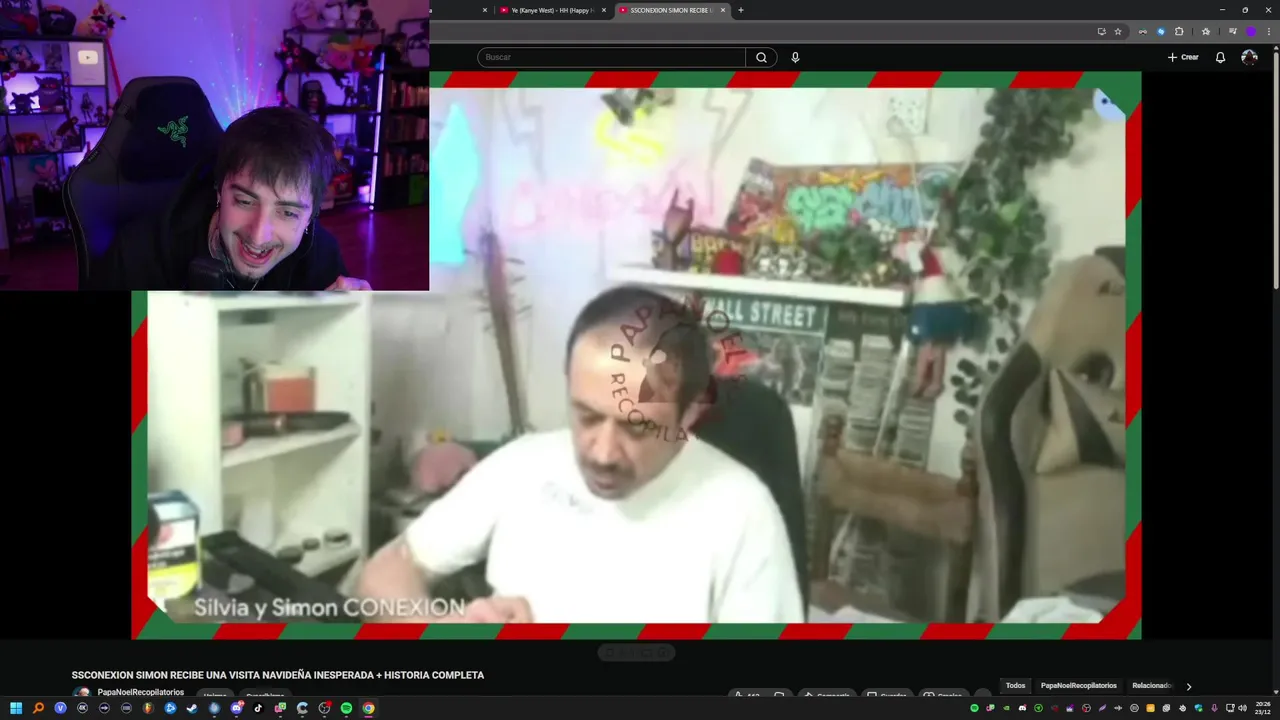The height and width of the screenshot is (720, 1280).
Task: Open the clock showing 20:26
Action: click(1262, 708)
